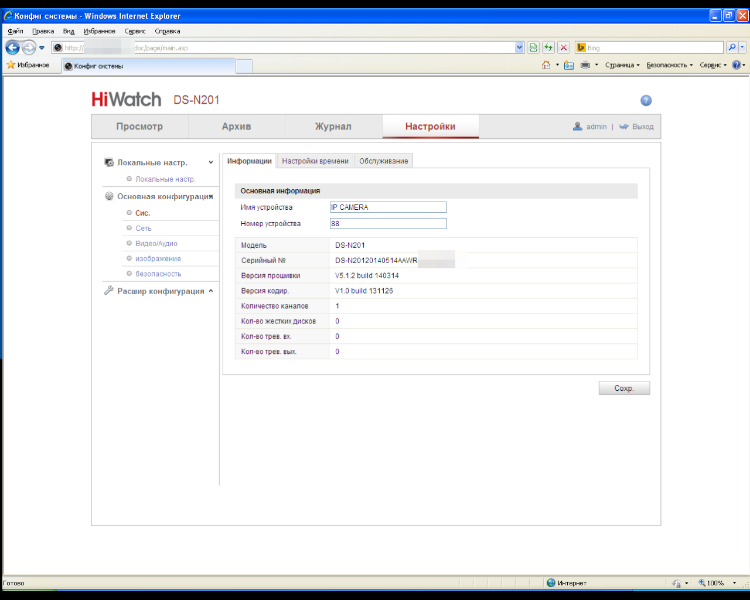Open the Страница command menu

(622, 65)
